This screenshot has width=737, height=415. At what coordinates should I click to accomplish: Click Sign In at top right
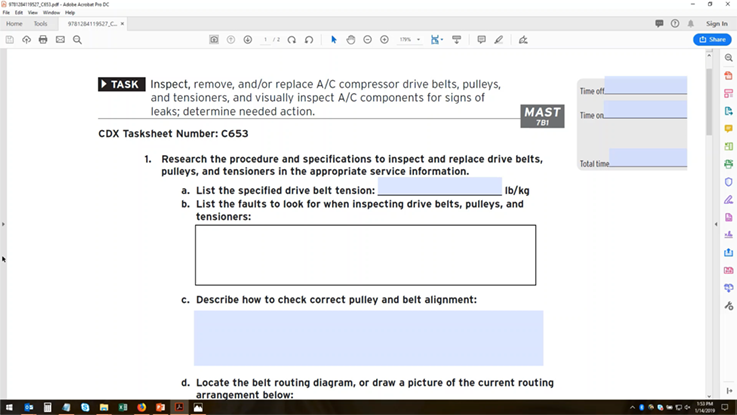coord(716,23)
